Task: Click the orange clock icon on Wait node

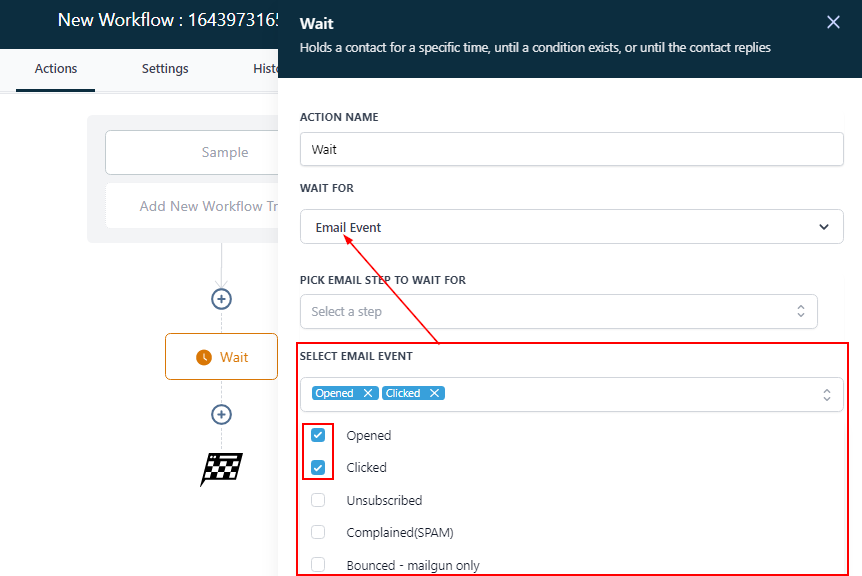Action: click(204, 357)
